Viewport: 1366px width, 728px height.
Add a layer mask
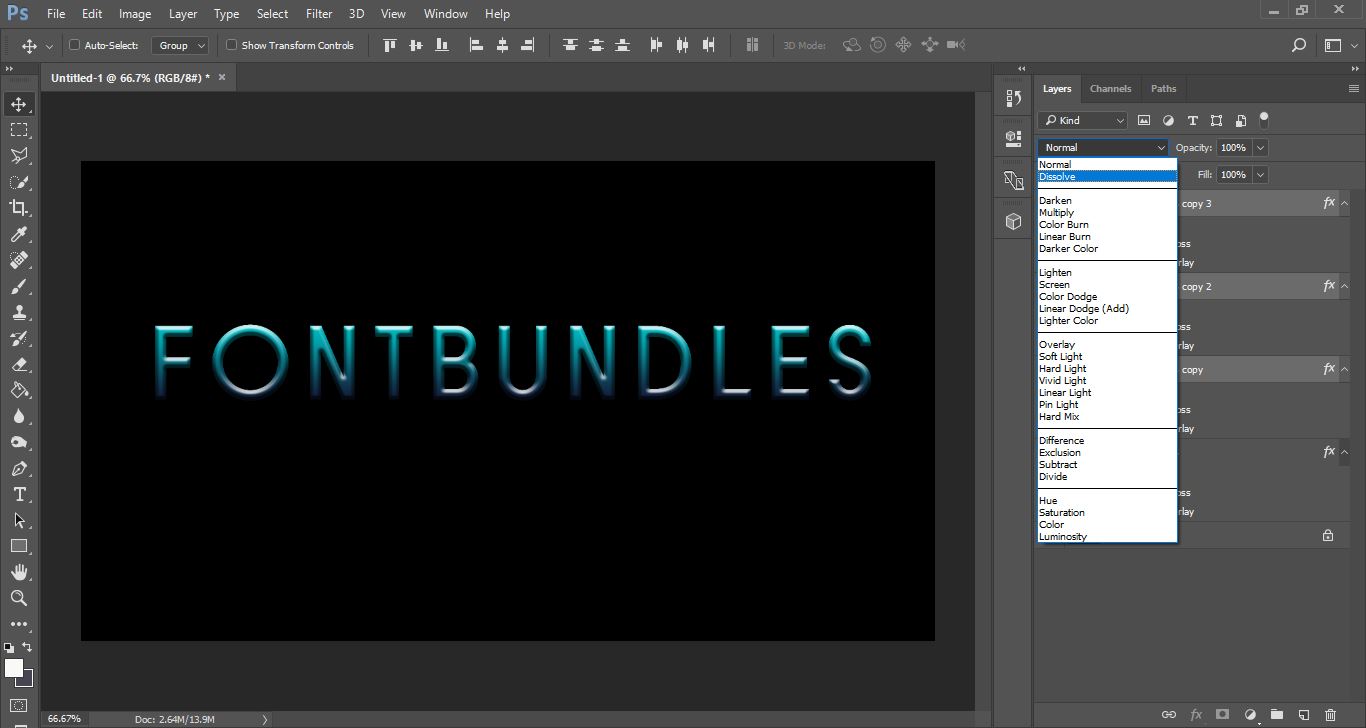pyautogui.click(x=1222, y=715)
